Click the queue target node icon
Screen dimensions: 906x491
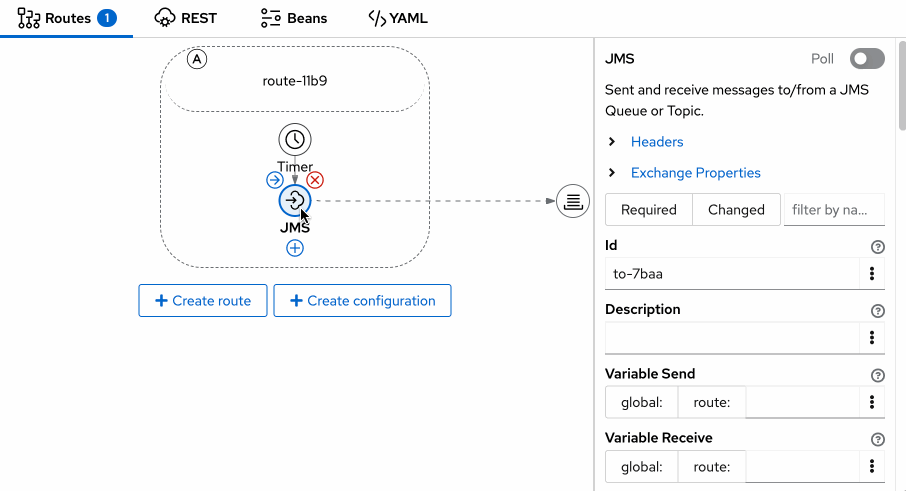[x=572, y=201]
